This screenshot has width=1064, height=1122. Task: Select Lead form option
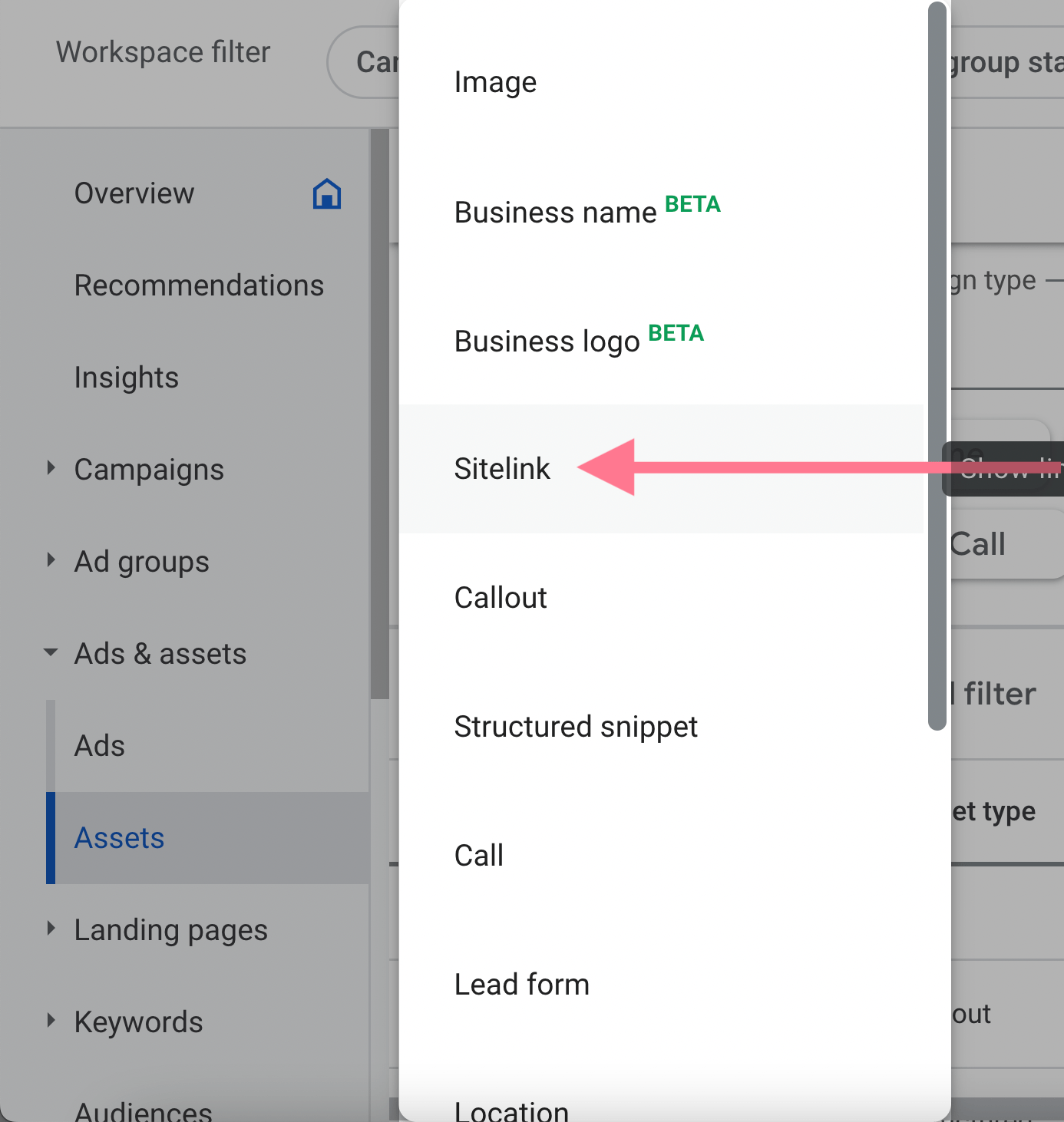pos(522,985)
